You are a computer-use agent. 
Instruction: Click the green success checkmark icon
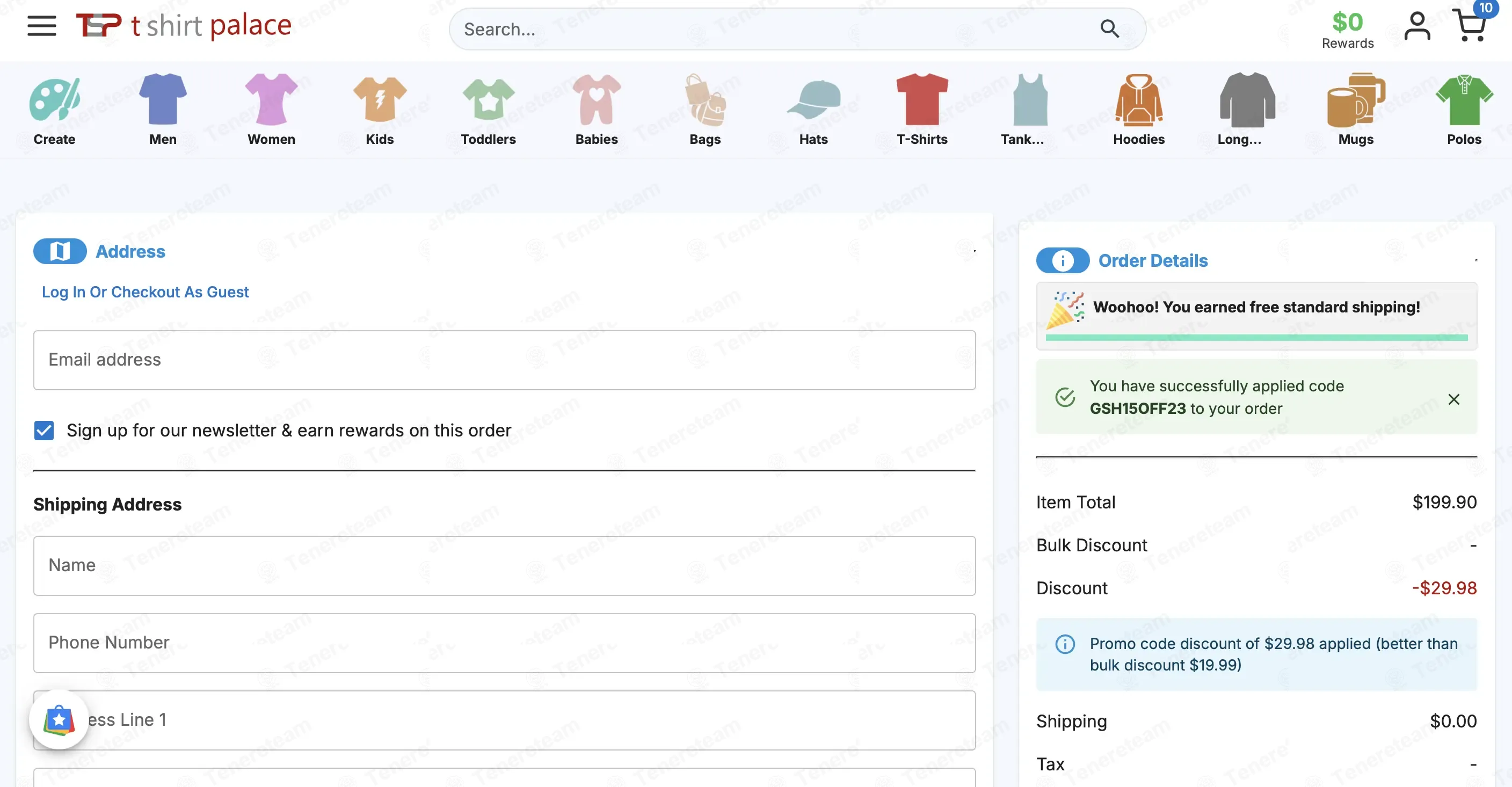(x=1065, y=397)
